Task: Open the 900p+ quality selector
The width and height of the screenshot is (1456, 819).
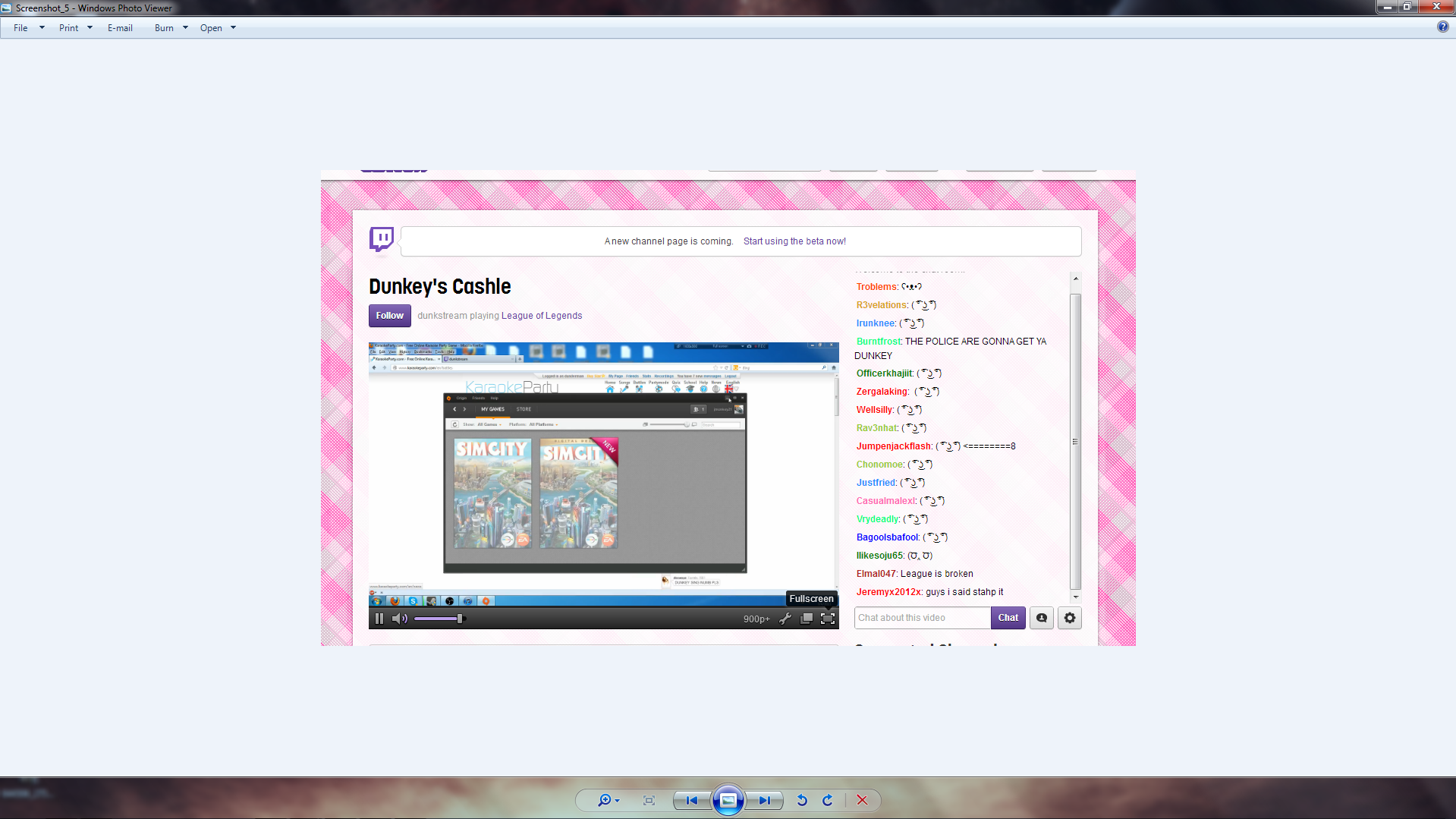Action: (x=756, y=619)
